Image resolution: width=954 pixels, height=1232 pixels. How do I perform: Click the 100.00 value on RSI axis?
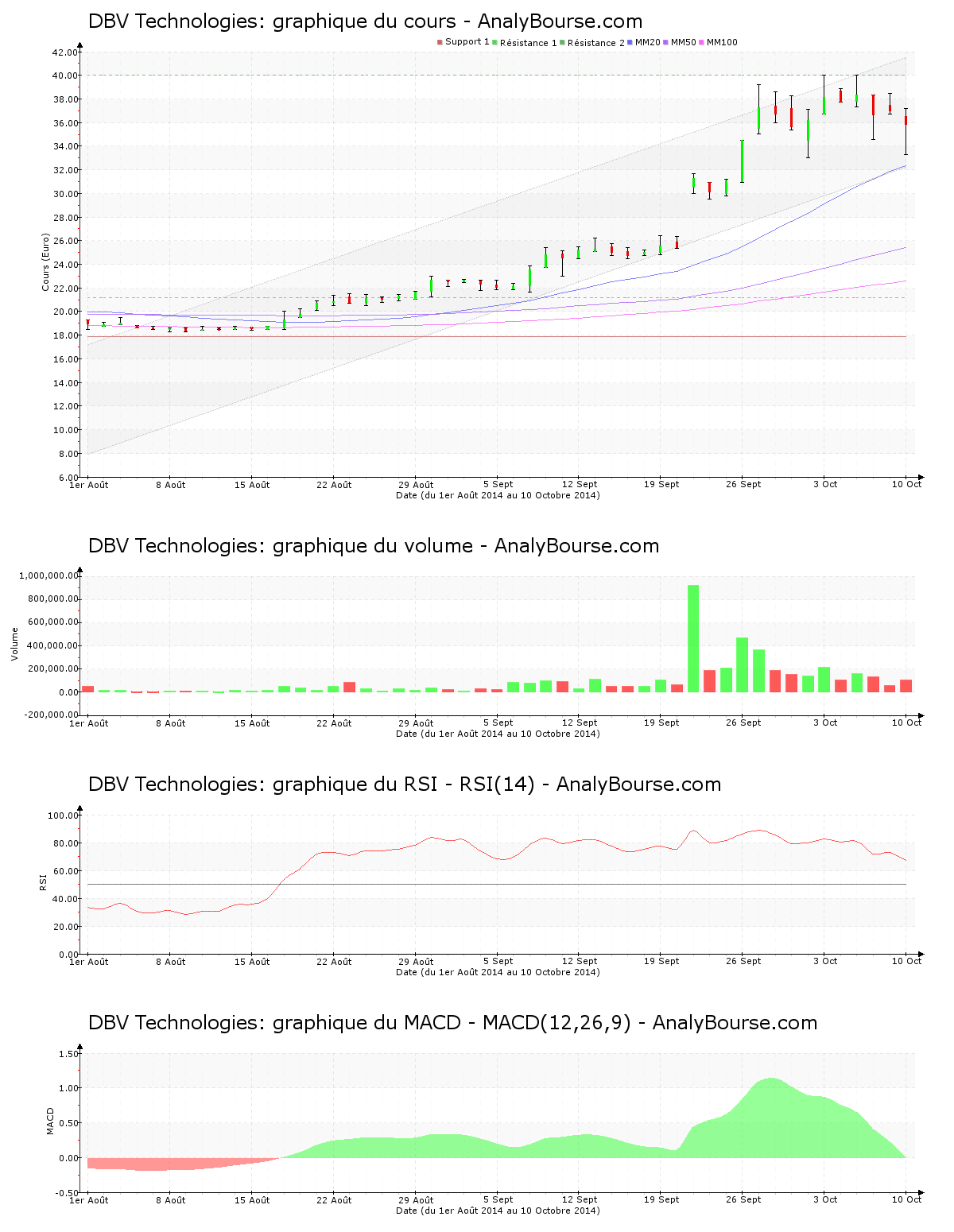point(63,816)
